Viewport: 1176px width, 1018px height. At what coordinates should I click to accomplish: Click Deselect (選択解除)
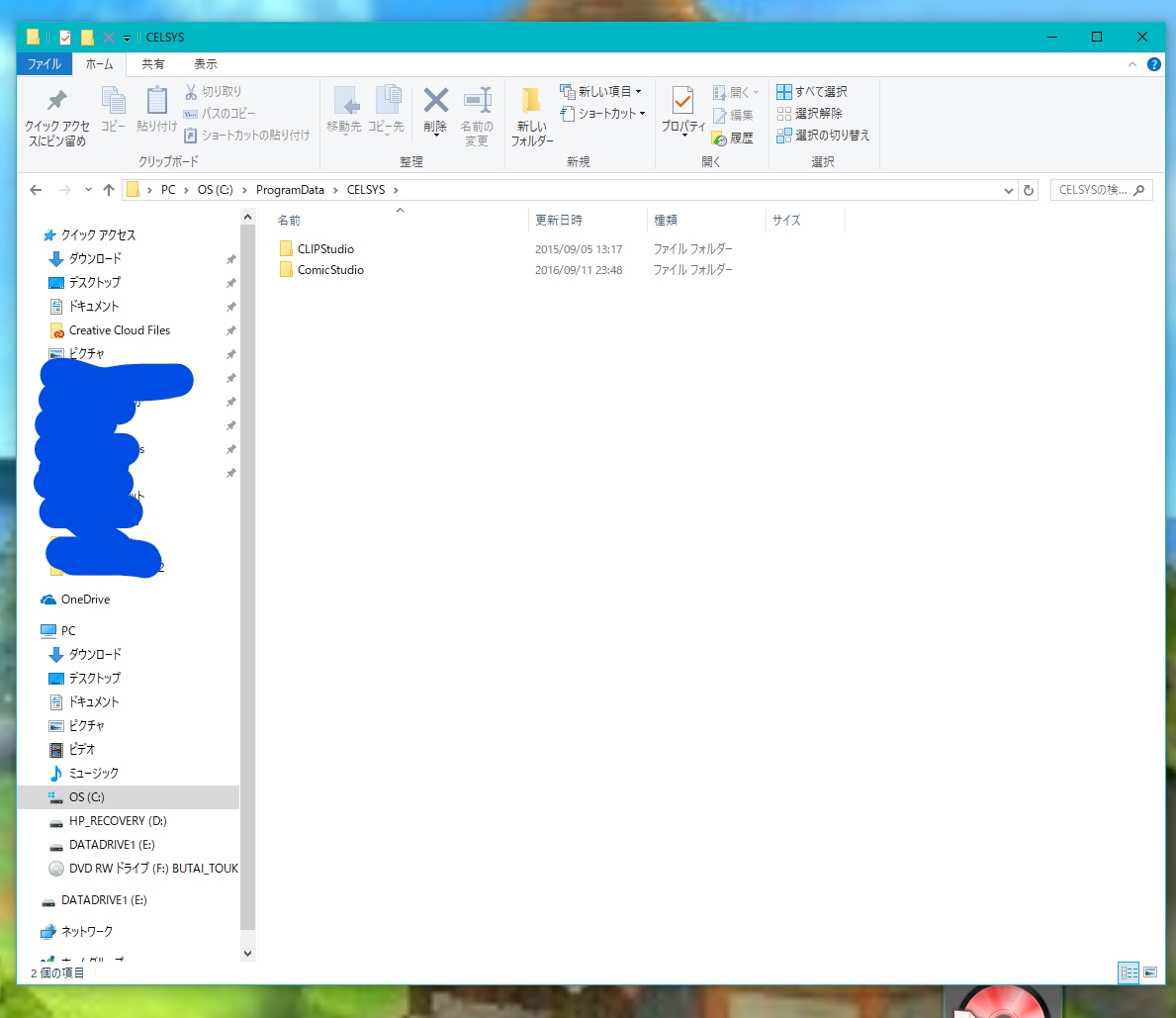coord(810,114)
